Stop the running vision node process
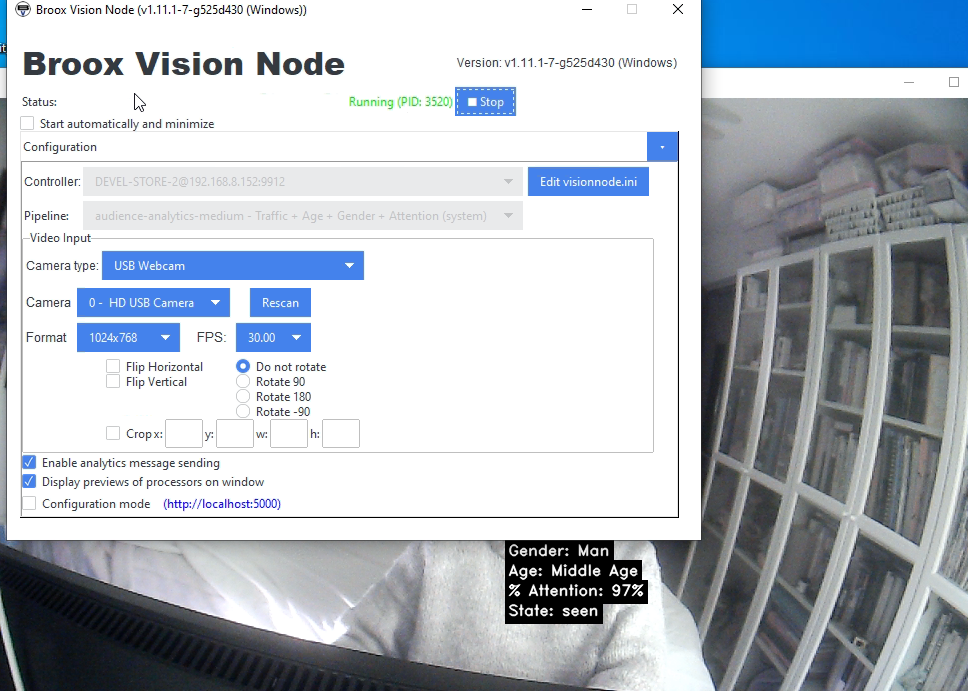The width and height of the screenshot is (968, 691). point(485,102)
